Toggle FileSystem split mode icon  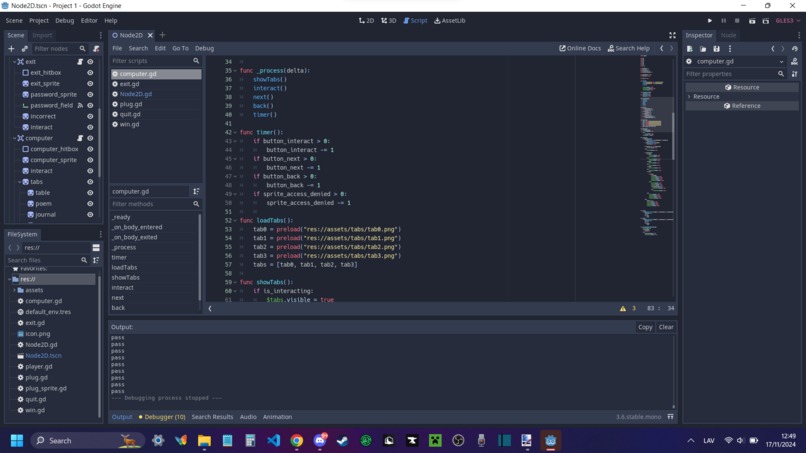[x=96, y=248]
